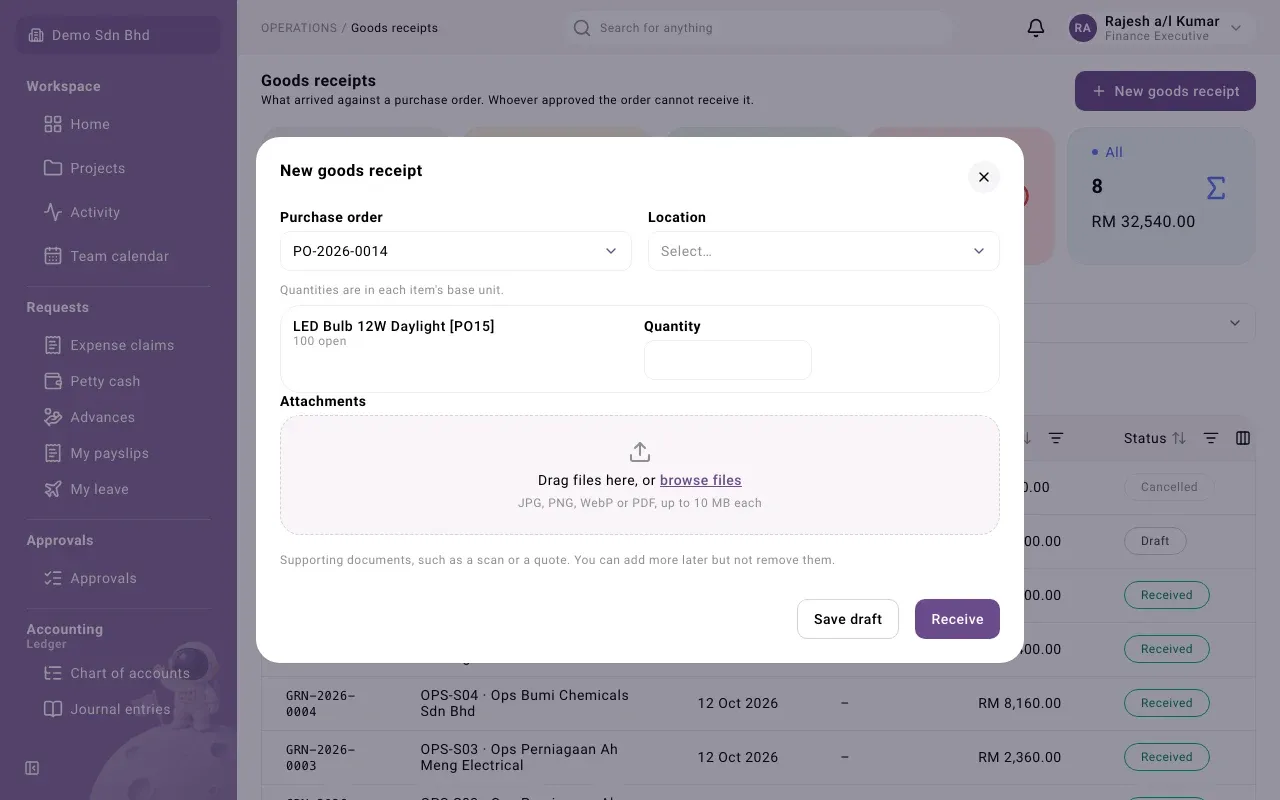
Task: Open the Location select dropdown
Action: pyautogui.click(x=824, y=251)
